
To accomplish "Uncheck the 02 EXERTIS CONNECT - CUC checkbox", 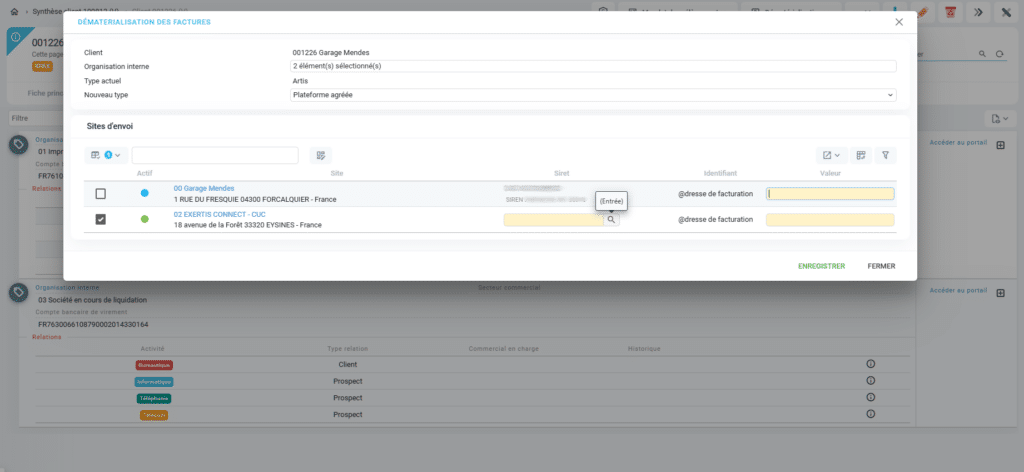I will coord(101,220).
